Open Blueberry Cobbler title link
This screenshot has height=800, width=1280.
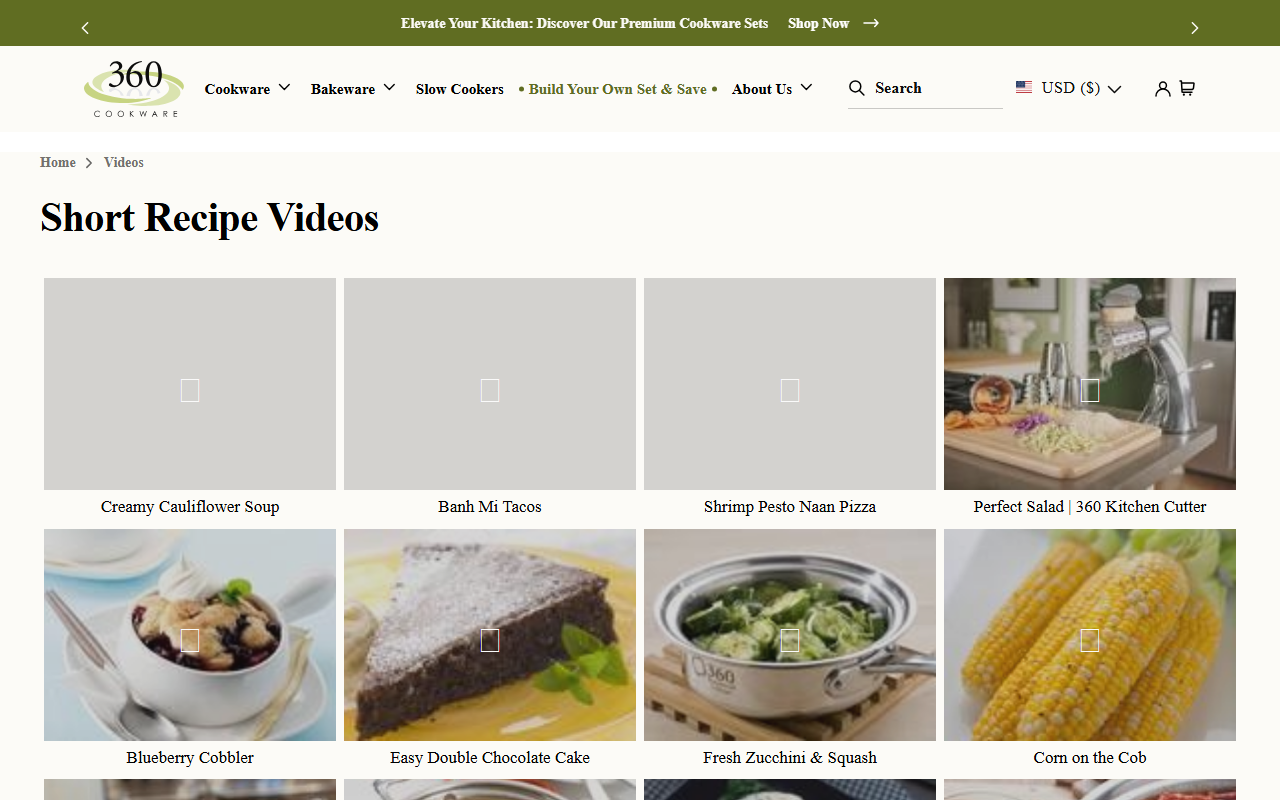point(190,758)
